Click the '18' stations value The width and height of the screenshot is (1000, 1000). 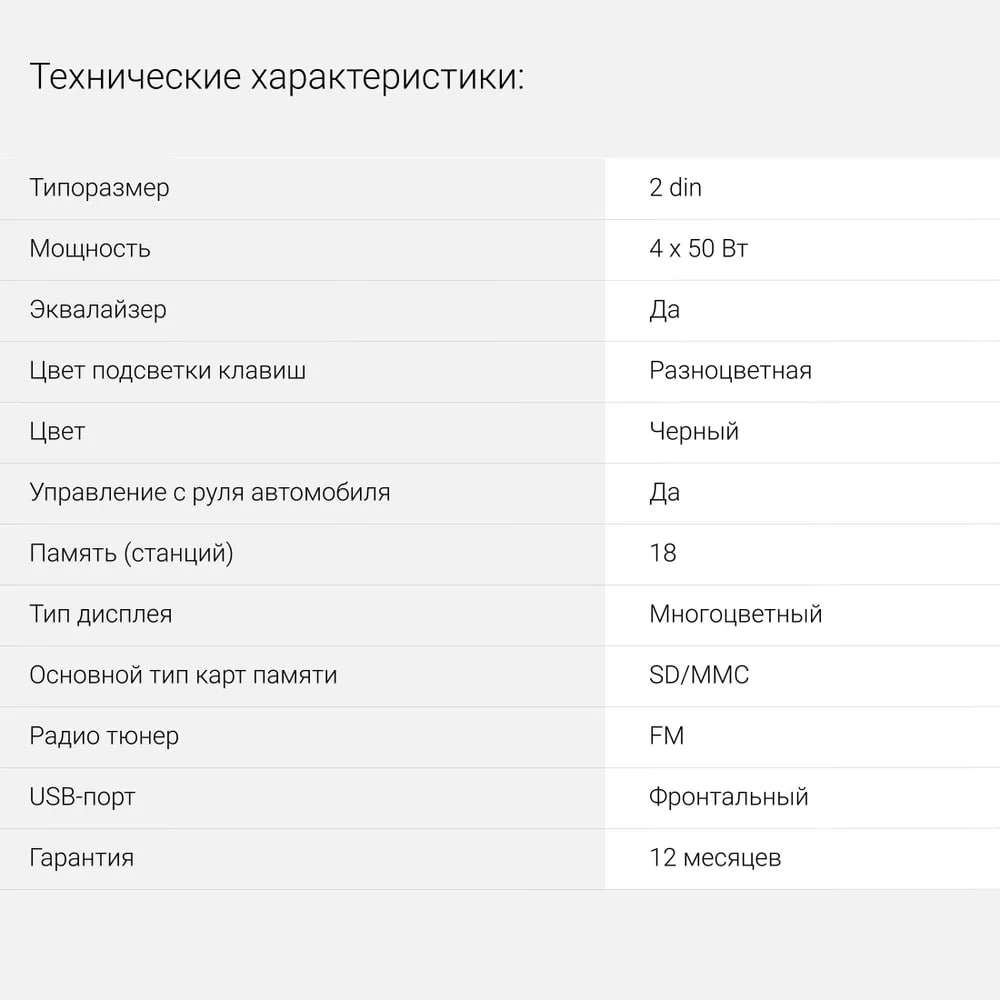pos(662,554)
